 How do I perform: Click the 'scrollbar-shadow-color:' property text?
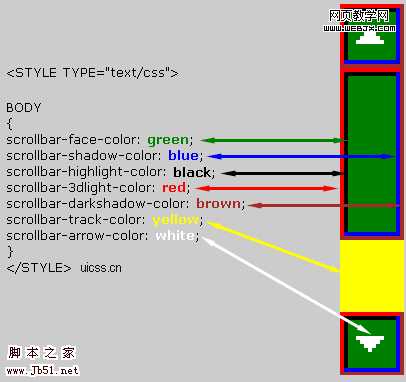coord(84,156)
